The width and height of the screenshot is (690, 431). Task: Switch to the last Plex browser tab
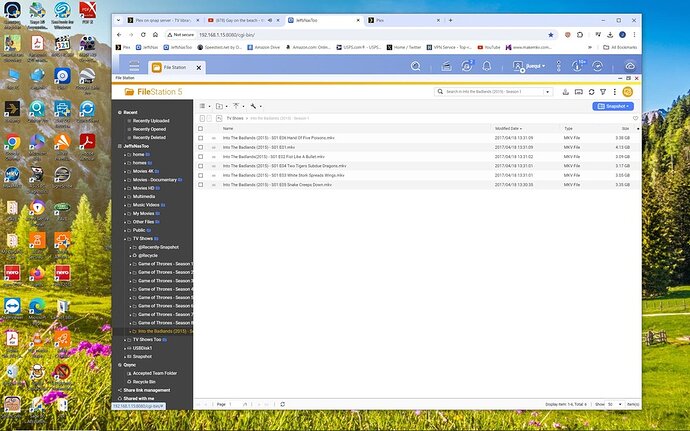pyautogui.click(x=404, y=20)
